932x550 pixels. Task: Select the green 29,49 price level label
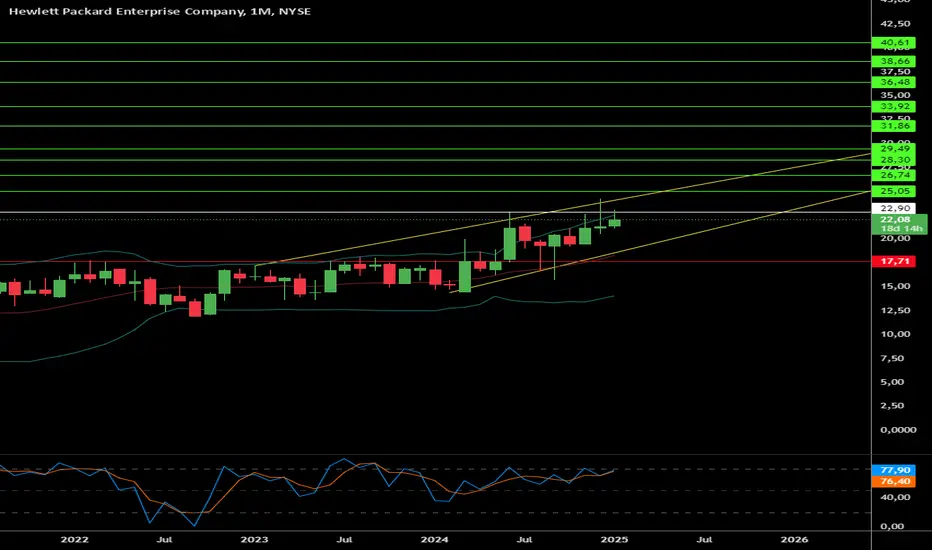(x=893, y=149)
